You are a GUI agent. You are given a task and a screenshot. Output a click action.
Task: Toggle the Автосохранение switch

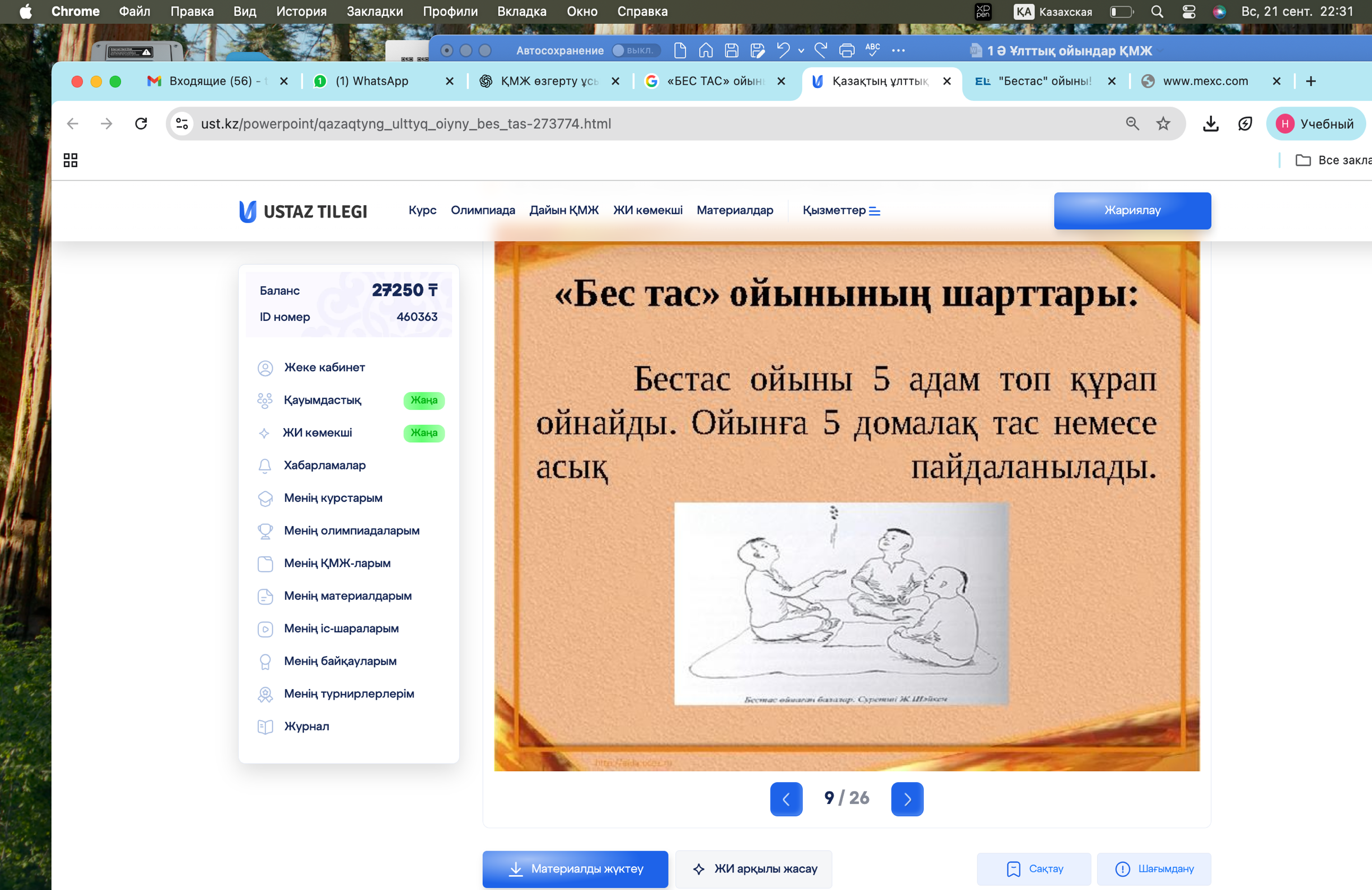[x=632, y=51]
